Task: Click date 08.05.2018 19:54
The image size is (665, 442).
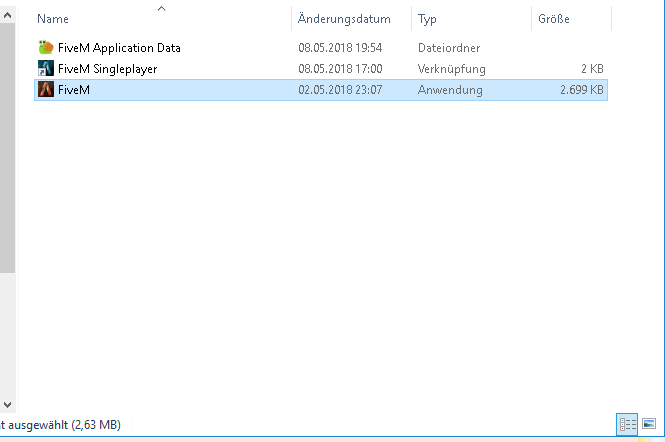Action: click(x=340, y=48)
